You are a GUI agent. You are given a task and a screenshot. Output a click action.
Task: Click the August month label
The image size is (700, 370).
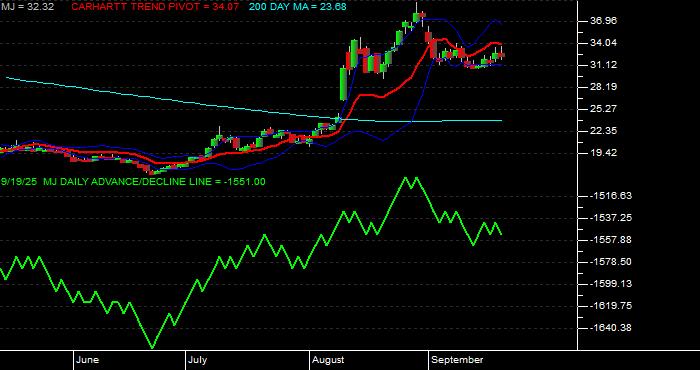328,360
